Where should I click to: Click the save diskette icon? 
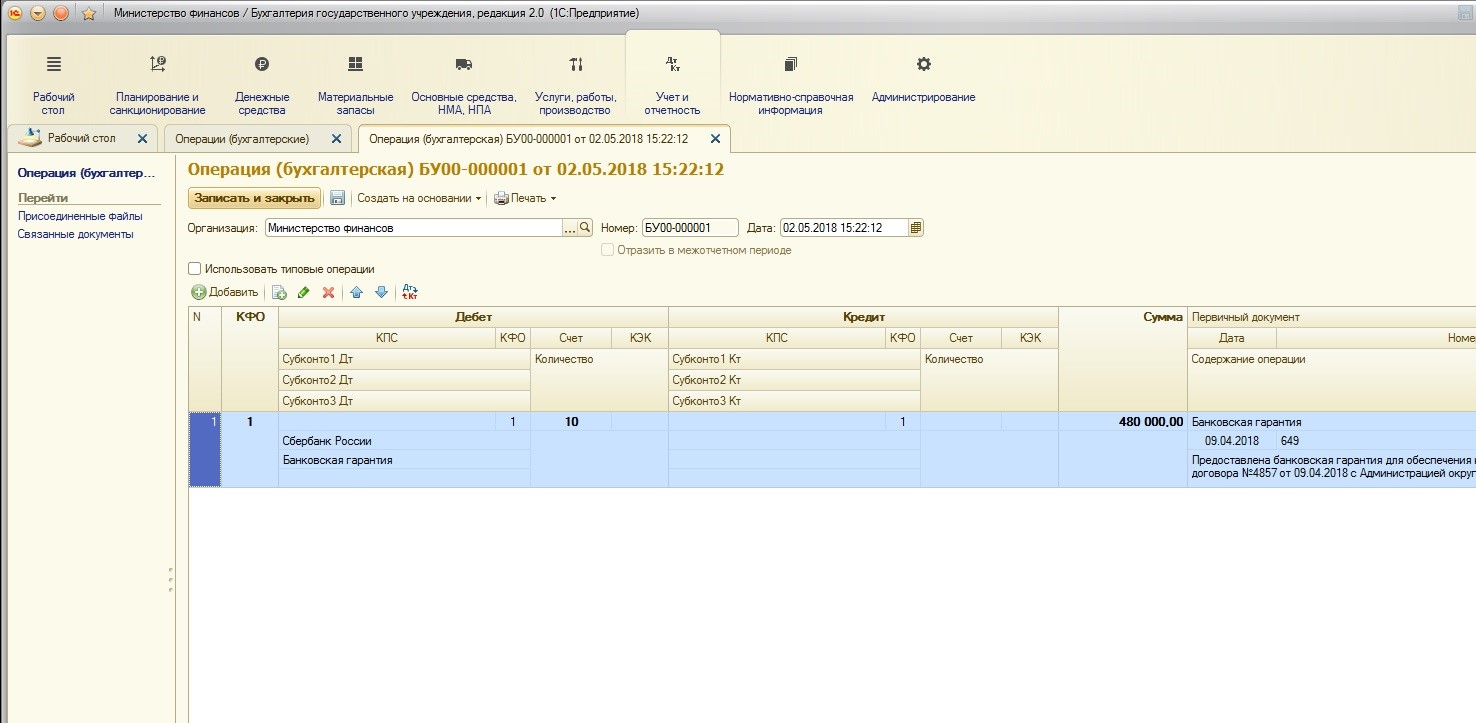(x=338, y=198)
